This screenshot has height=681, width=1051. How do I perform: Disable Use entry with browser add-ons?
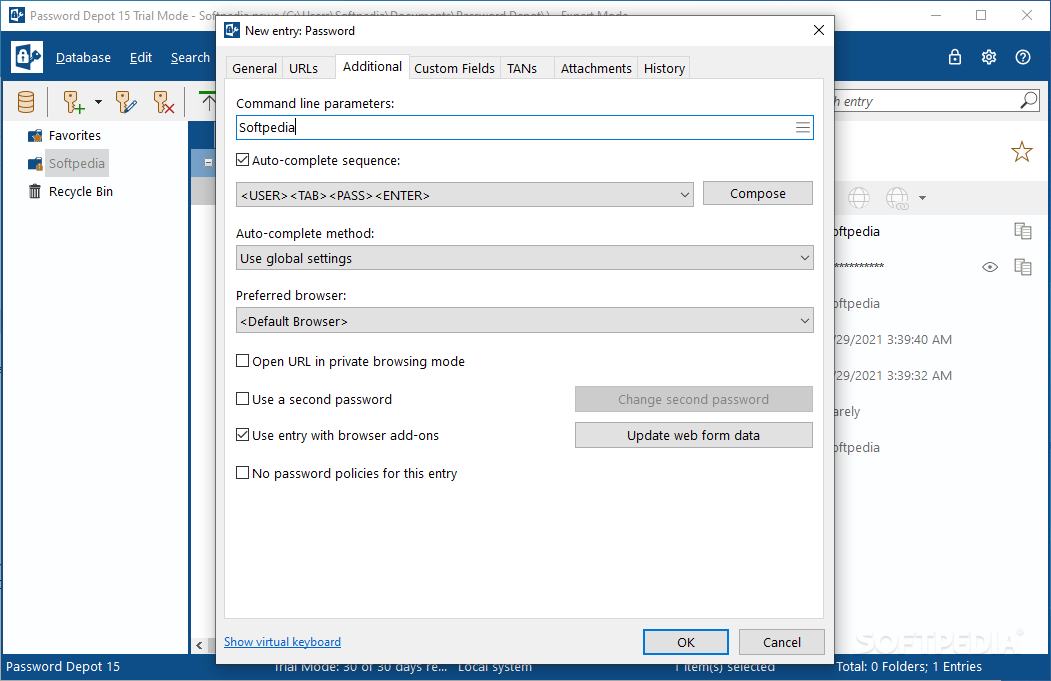point(243,435)
